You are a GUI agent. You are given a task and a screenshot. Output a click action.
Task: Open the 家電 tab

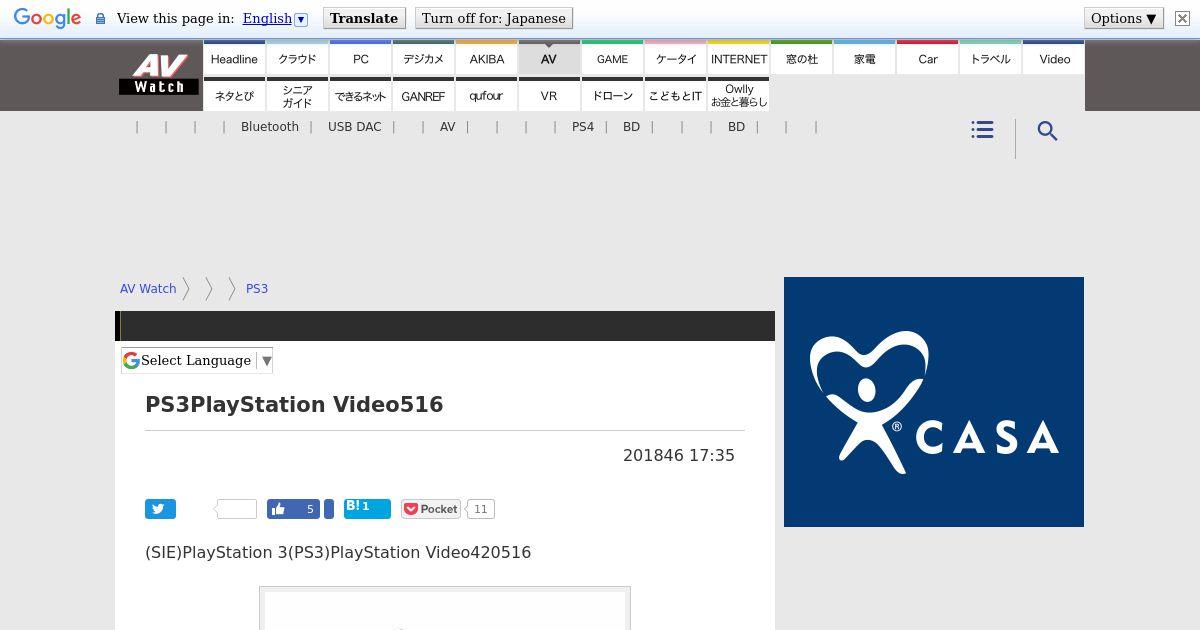click(865, 58)
